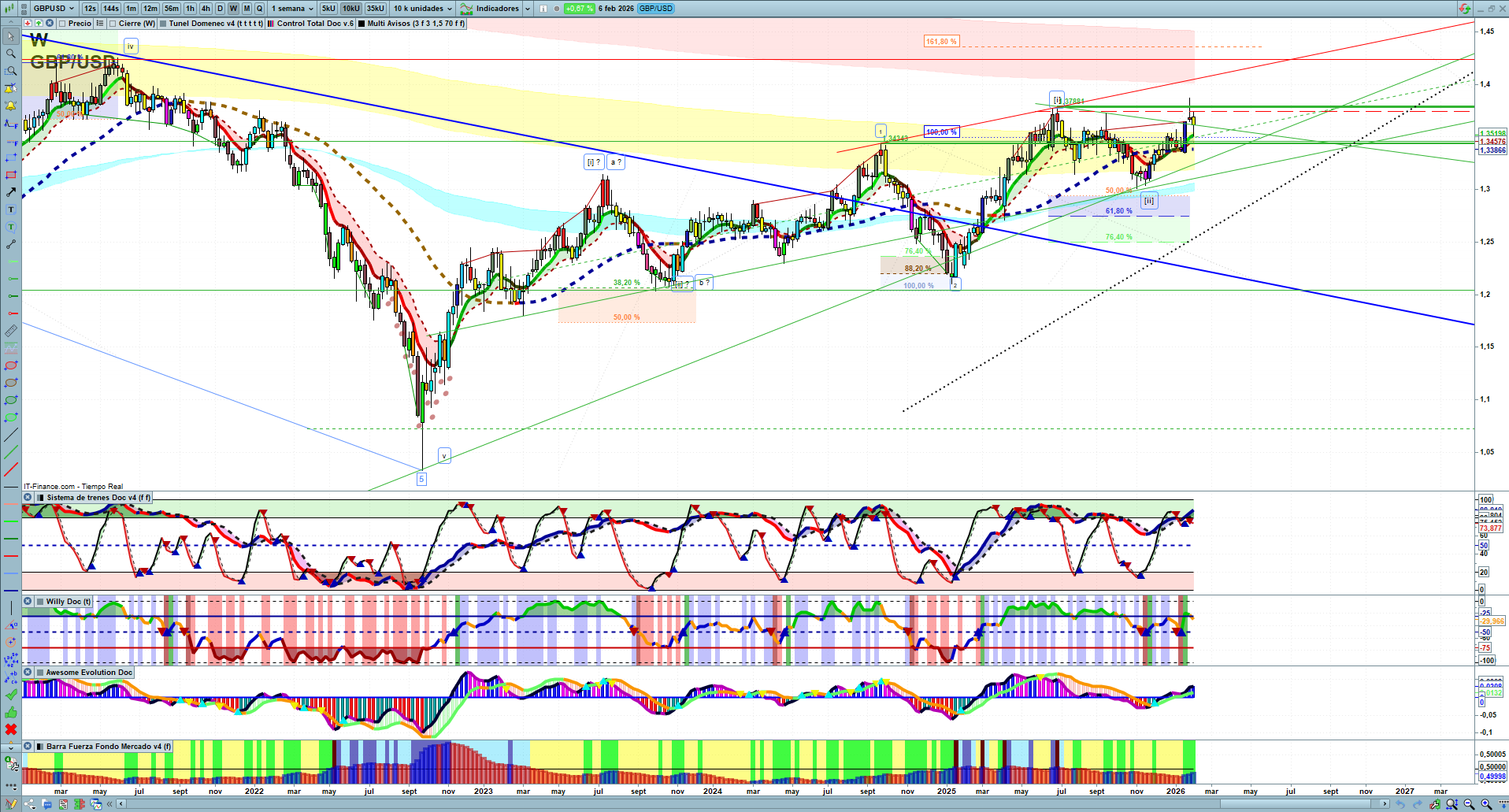Select the red rectangle drawing tool
The image size is (1509, 812).
point(11,175)
